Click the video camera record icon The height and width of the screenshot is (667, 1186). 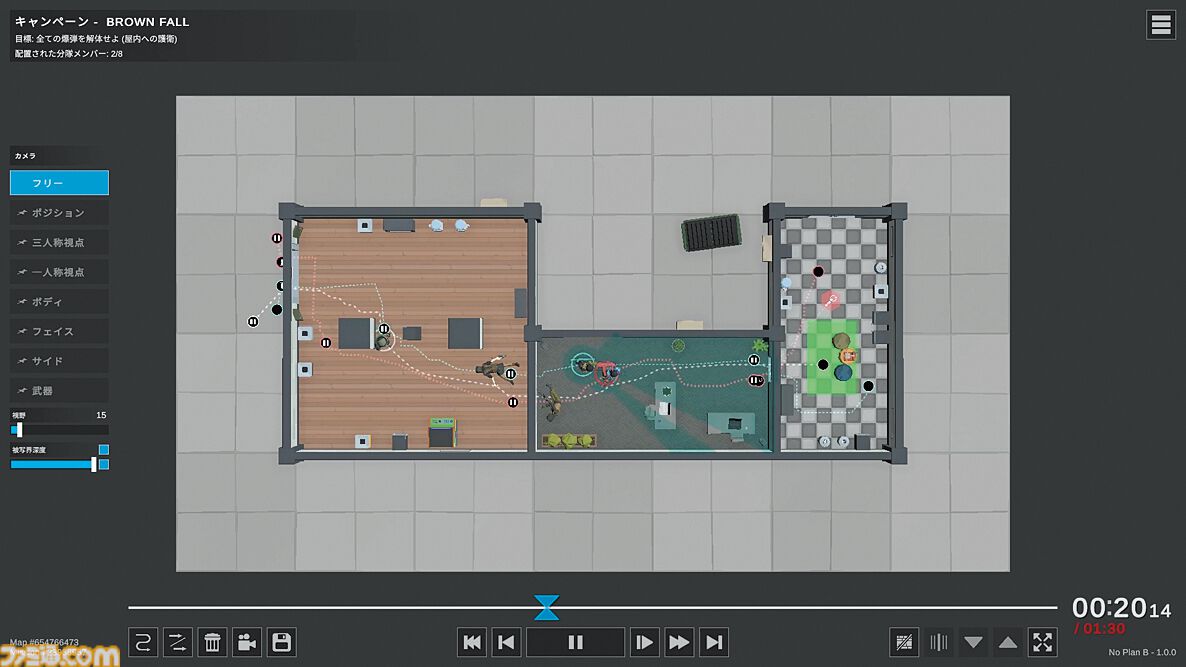[x=247, y=642]
